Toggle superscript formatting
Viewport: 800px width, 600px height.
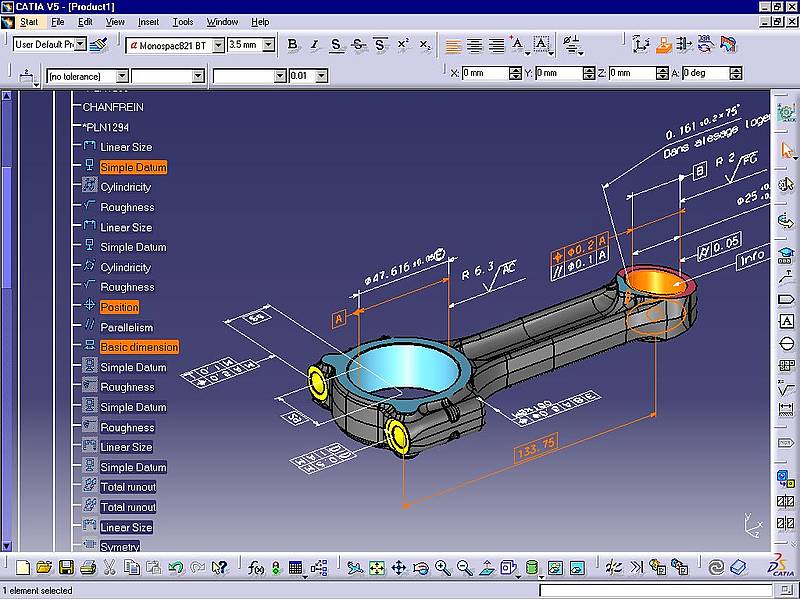(404, 44)
